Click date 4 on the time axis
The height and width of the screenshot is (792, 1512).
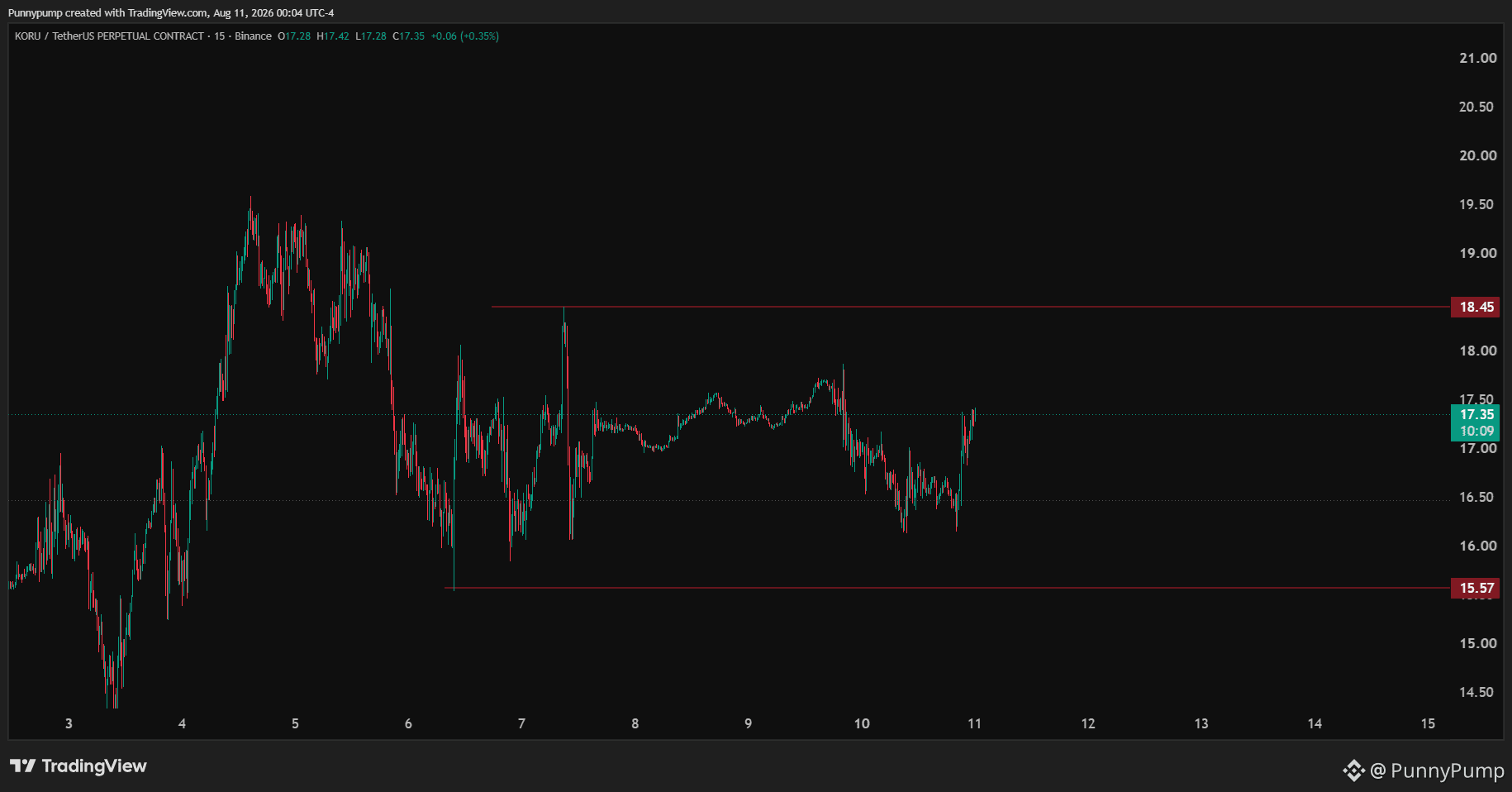click(182, 723)
